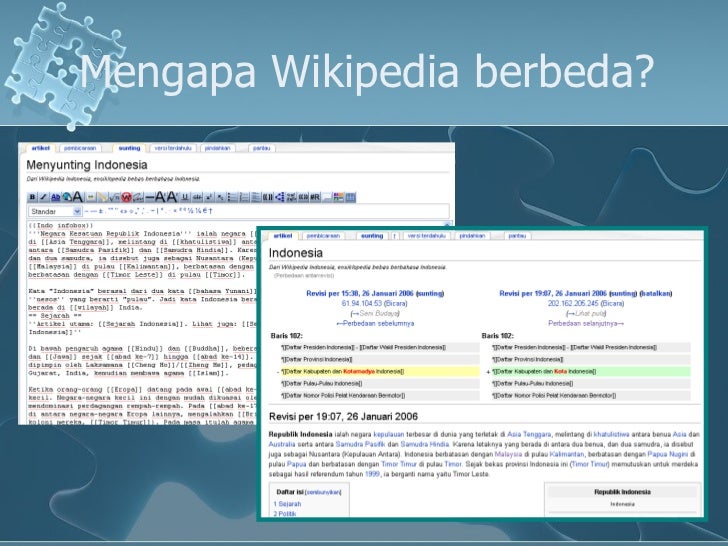Screen dimensions: 728x546
Task: Open versi terdahulu tab in editing window
Action: [173, 148]
